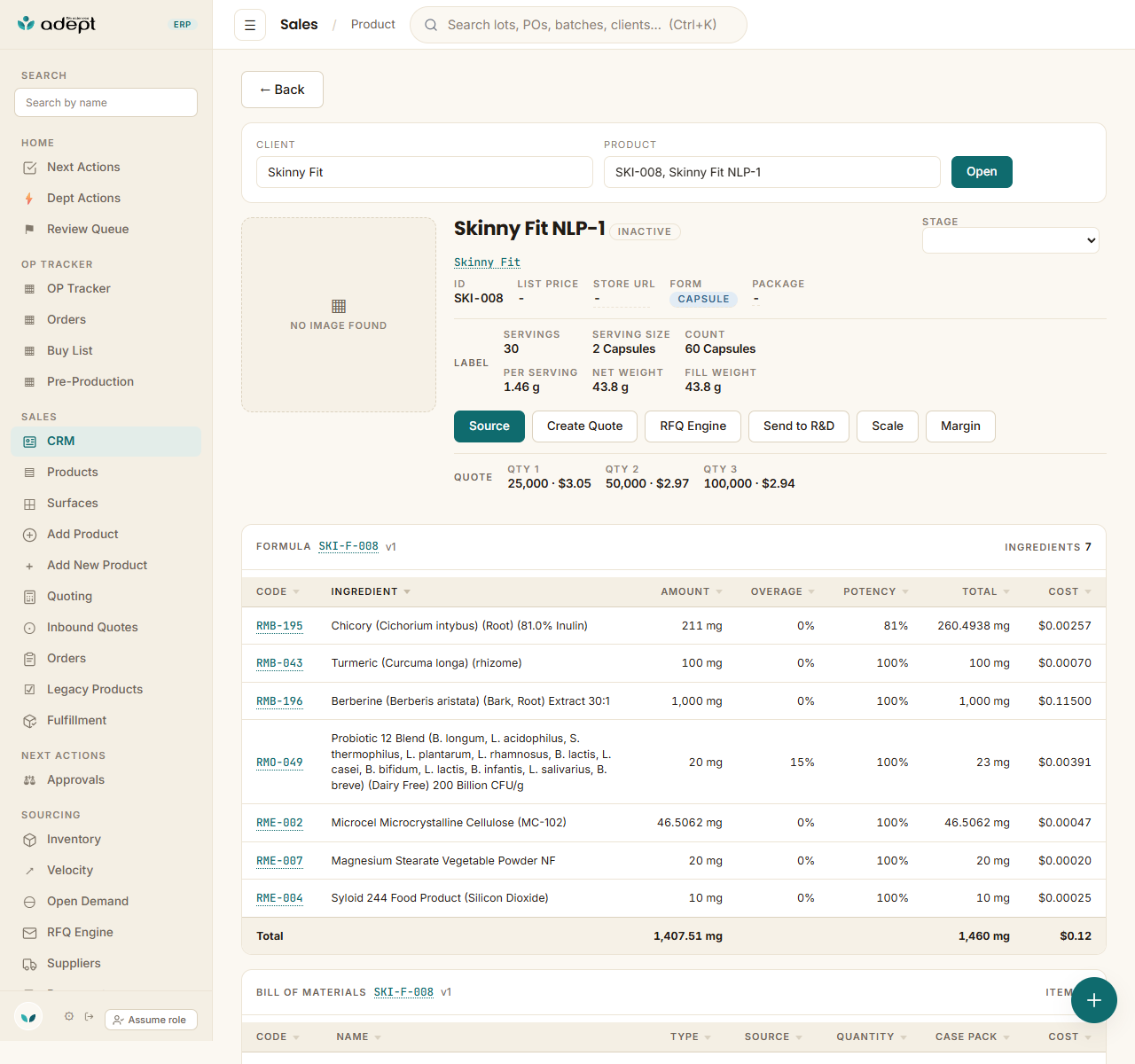Image resolution: width=1135 pixels, height=1064 pixels.
Task: Open the SKI-F-008 link in Formula header
Action: (x=348, y=547)
